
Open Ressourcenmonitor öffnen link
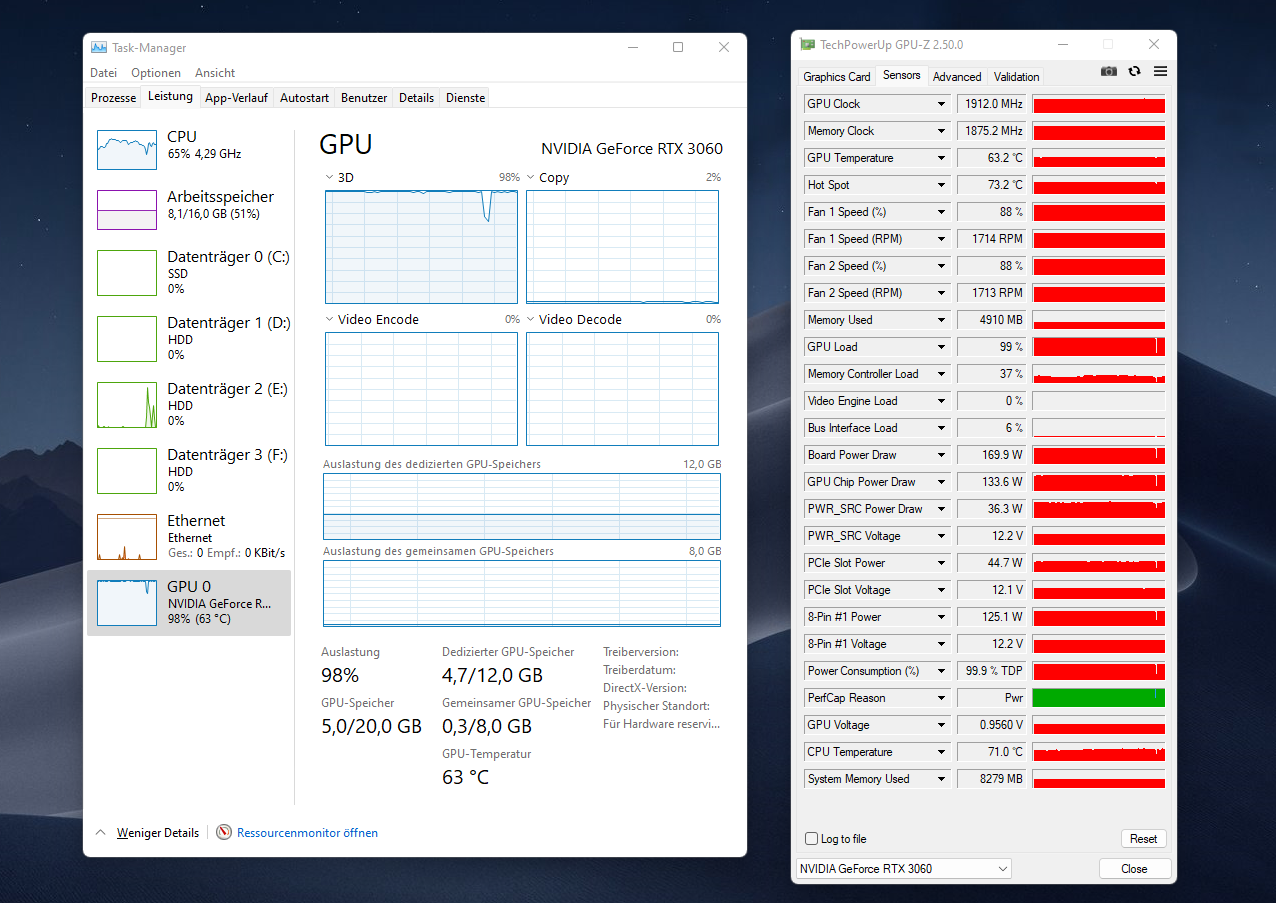[x=307, y=832]
